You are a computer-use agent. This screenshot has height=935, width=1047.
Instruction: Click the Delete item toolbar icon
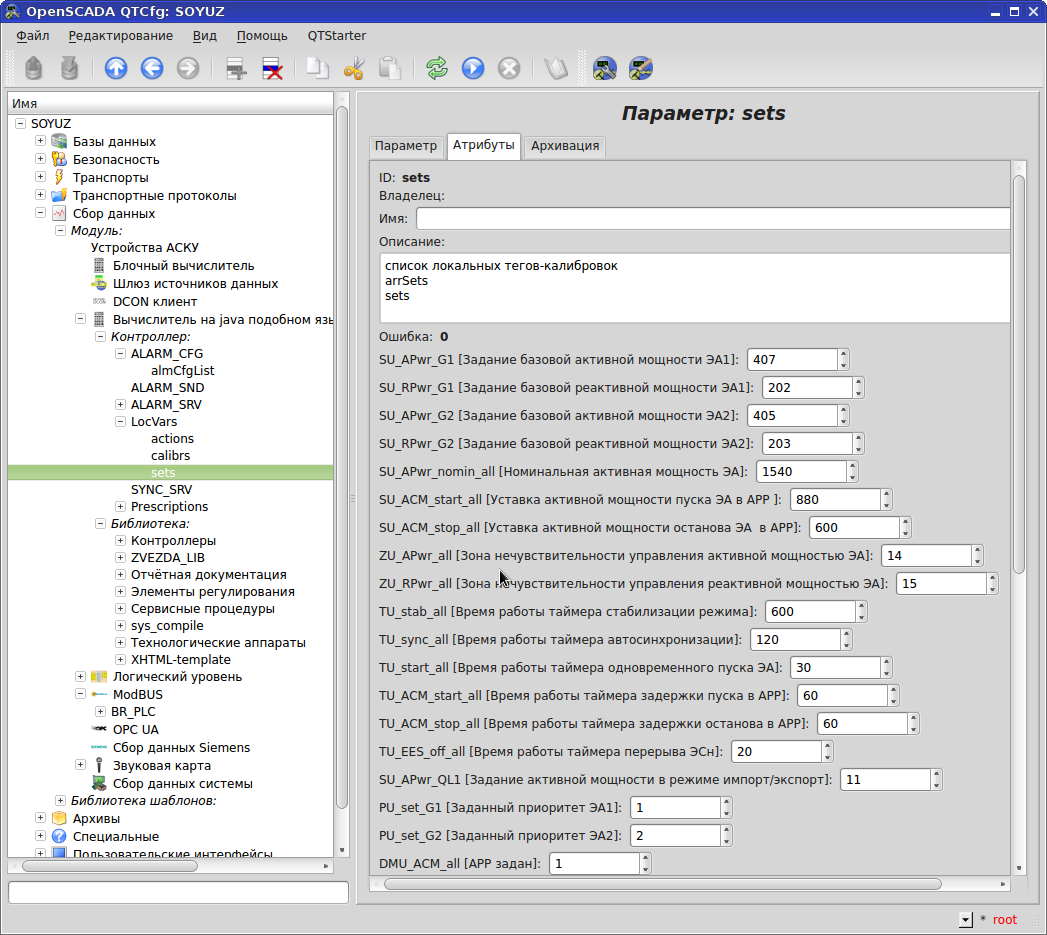(272, 68)
